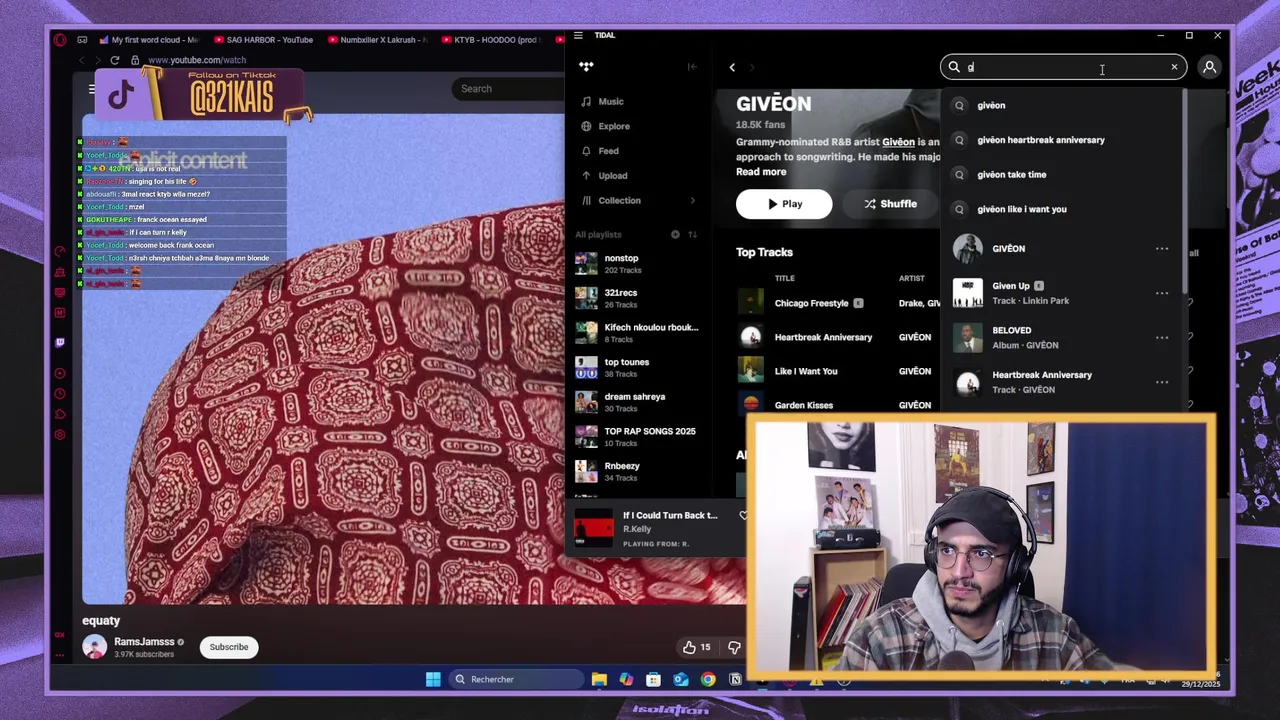Select the 'givēon' search suggestion
The image size is (1280, 720).
coord(991,105)
